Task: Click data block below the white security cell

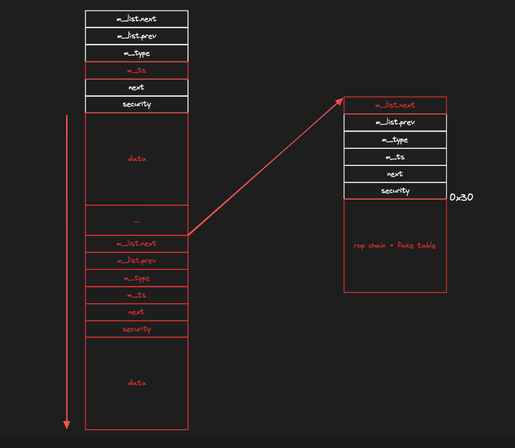Action: click(137, 159)
